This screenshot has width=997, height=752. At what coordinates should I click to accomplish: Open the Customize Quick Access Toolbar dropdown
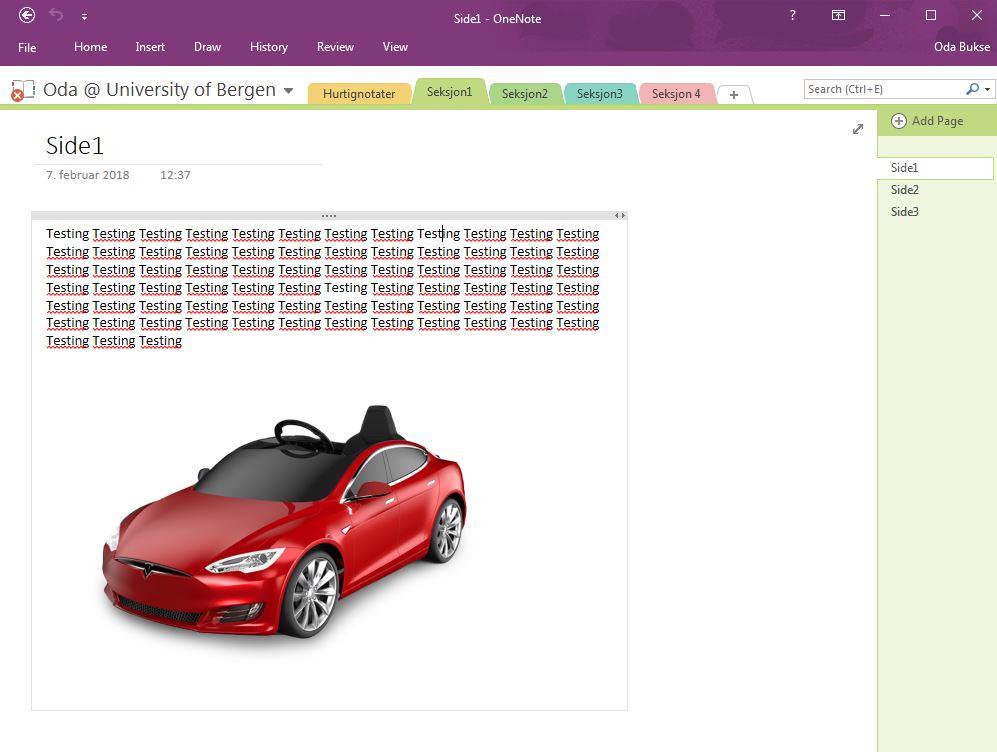click(84, 17)
